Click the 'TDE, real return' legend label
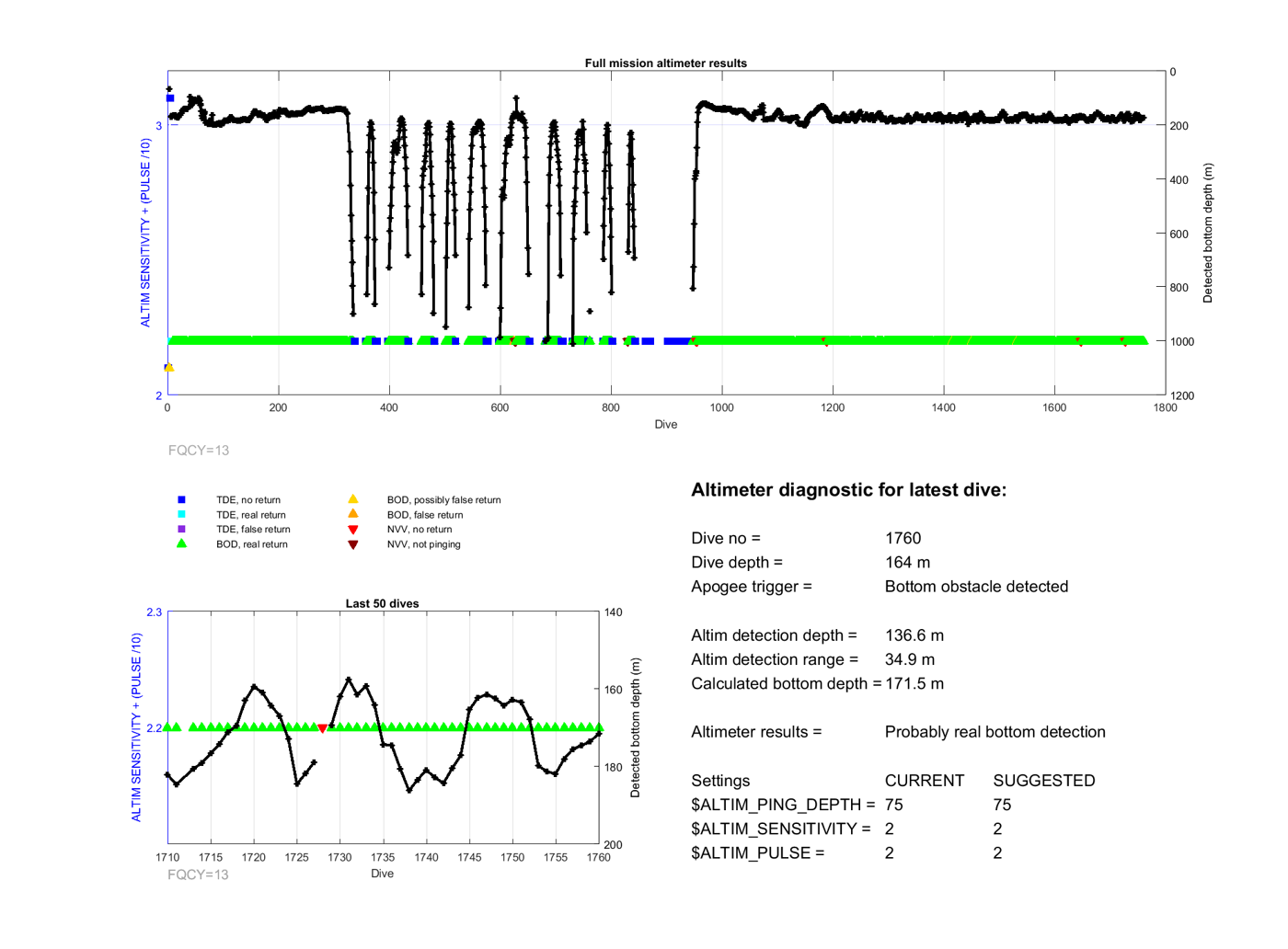The height and width of the screenshot is (949, 1288). pos(251,515)
